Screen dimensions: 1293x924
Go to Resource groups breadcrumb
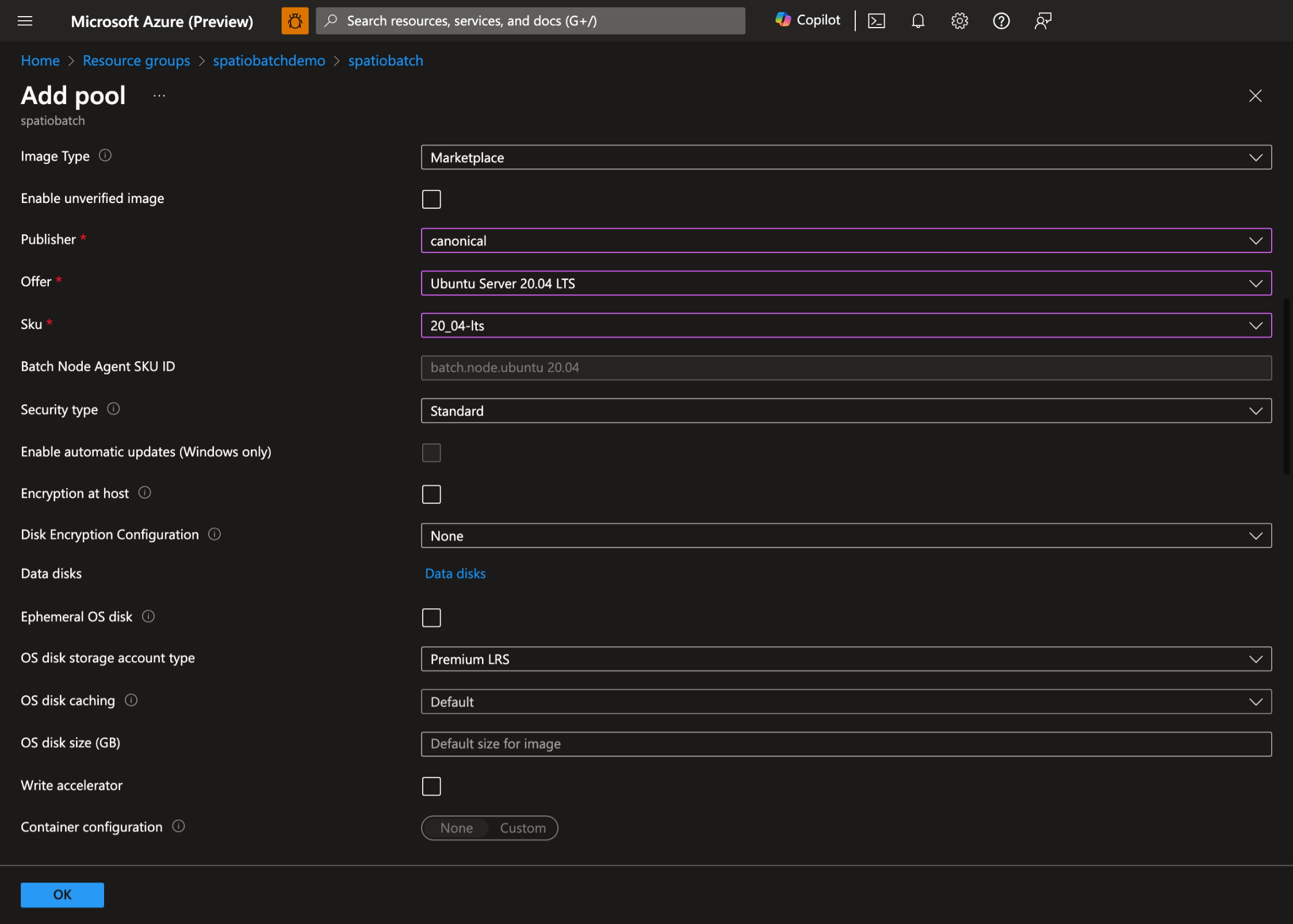point(136,61)
